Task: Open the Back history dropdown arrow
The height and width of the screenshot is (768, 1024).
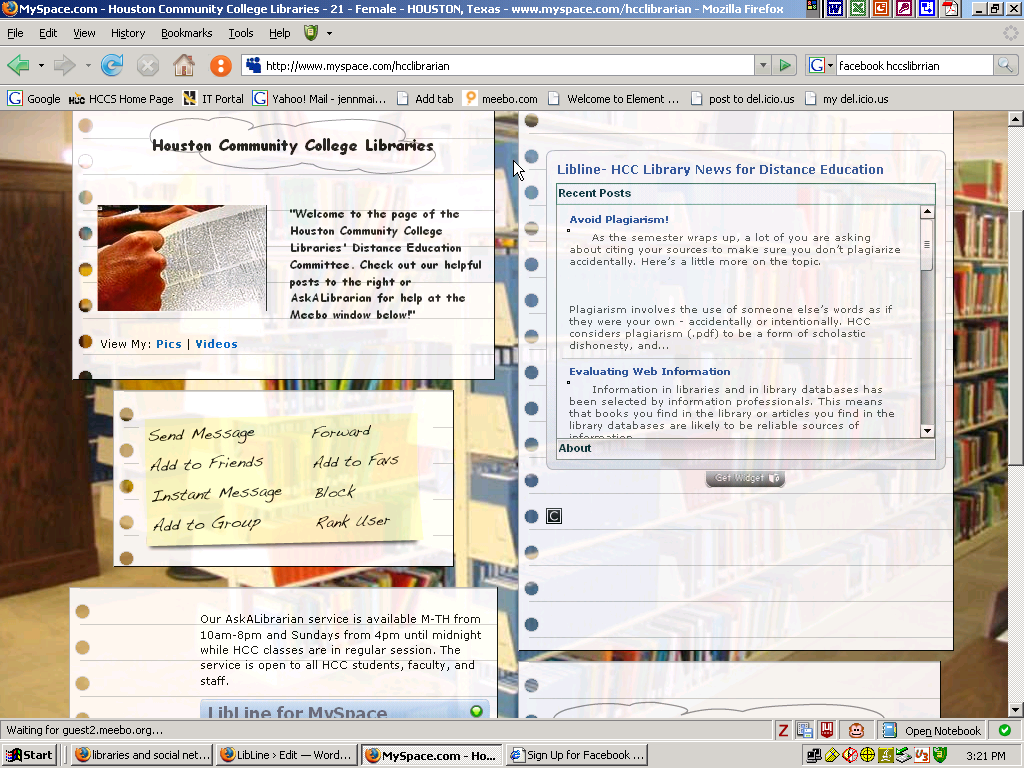Action: coord(41,65)
